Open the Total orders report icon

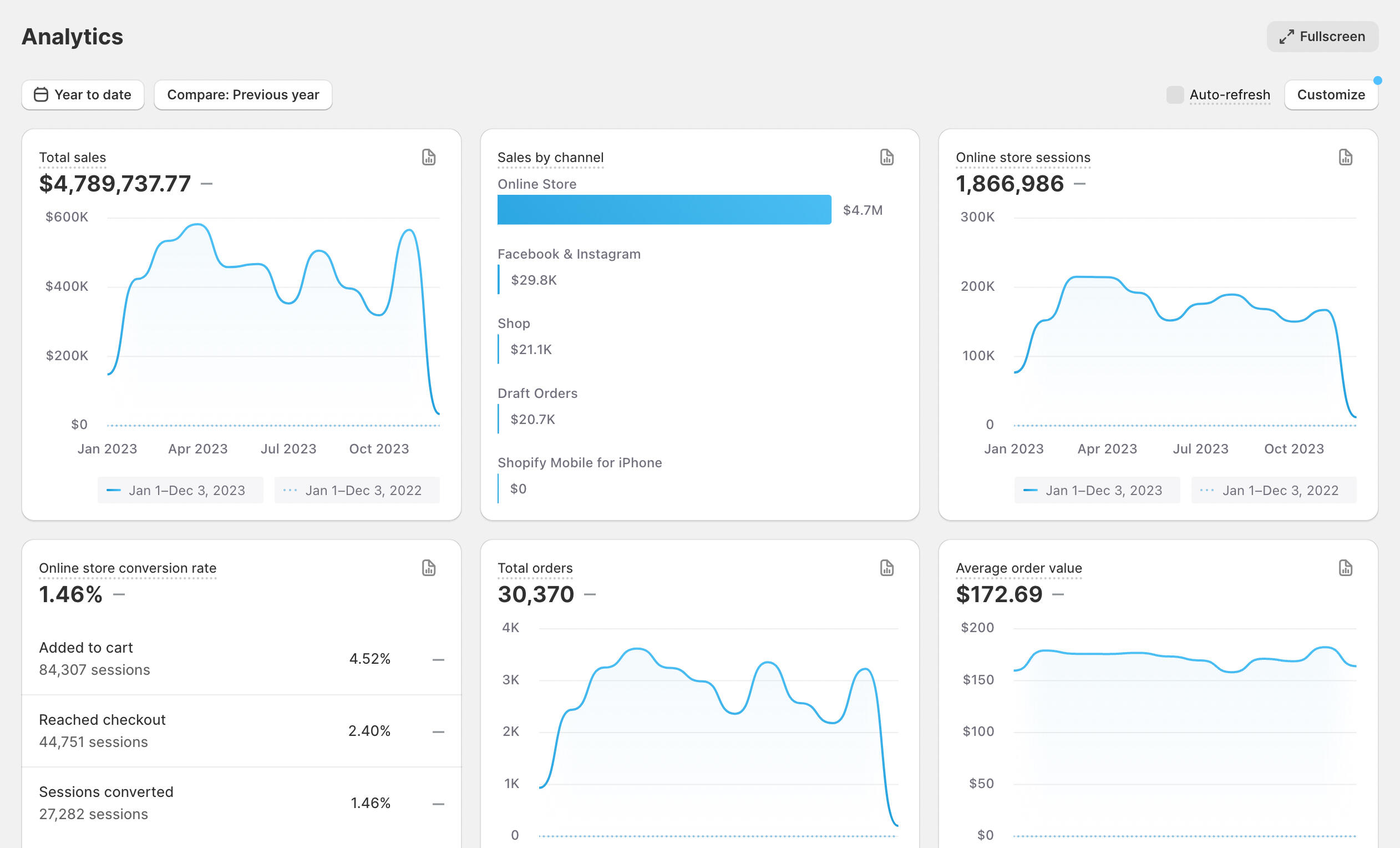coord(886,568)
